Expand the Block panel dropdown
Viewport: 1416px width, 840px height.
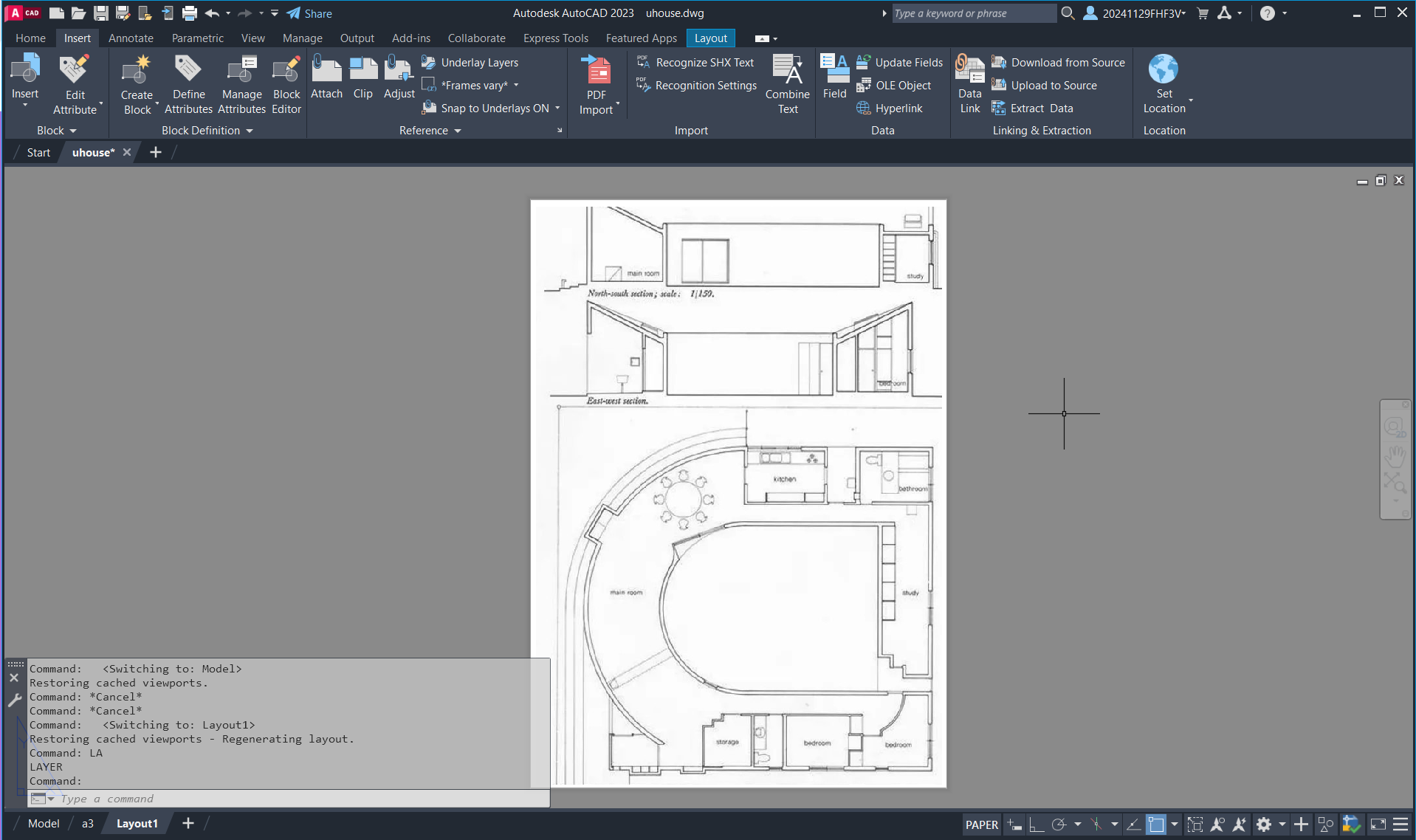tap(57, 131)
